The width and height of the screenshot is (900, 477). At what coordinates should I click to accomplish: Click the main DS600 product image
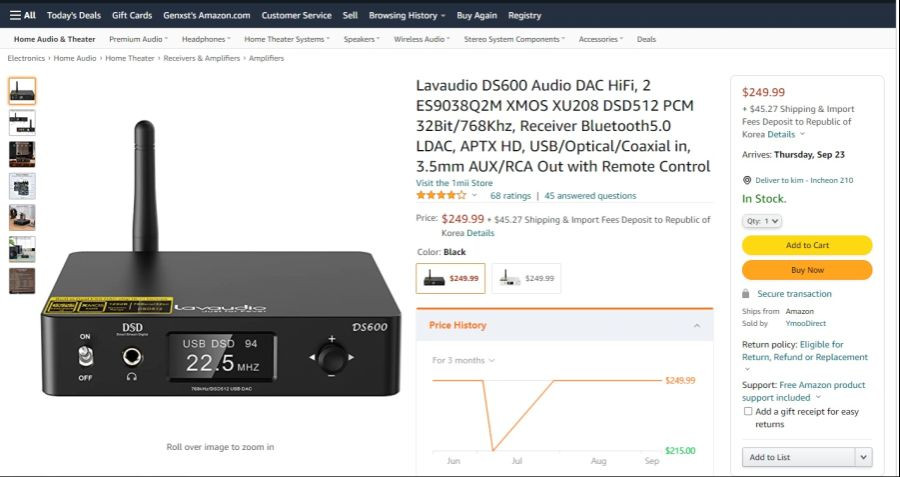tap(221, 258)
